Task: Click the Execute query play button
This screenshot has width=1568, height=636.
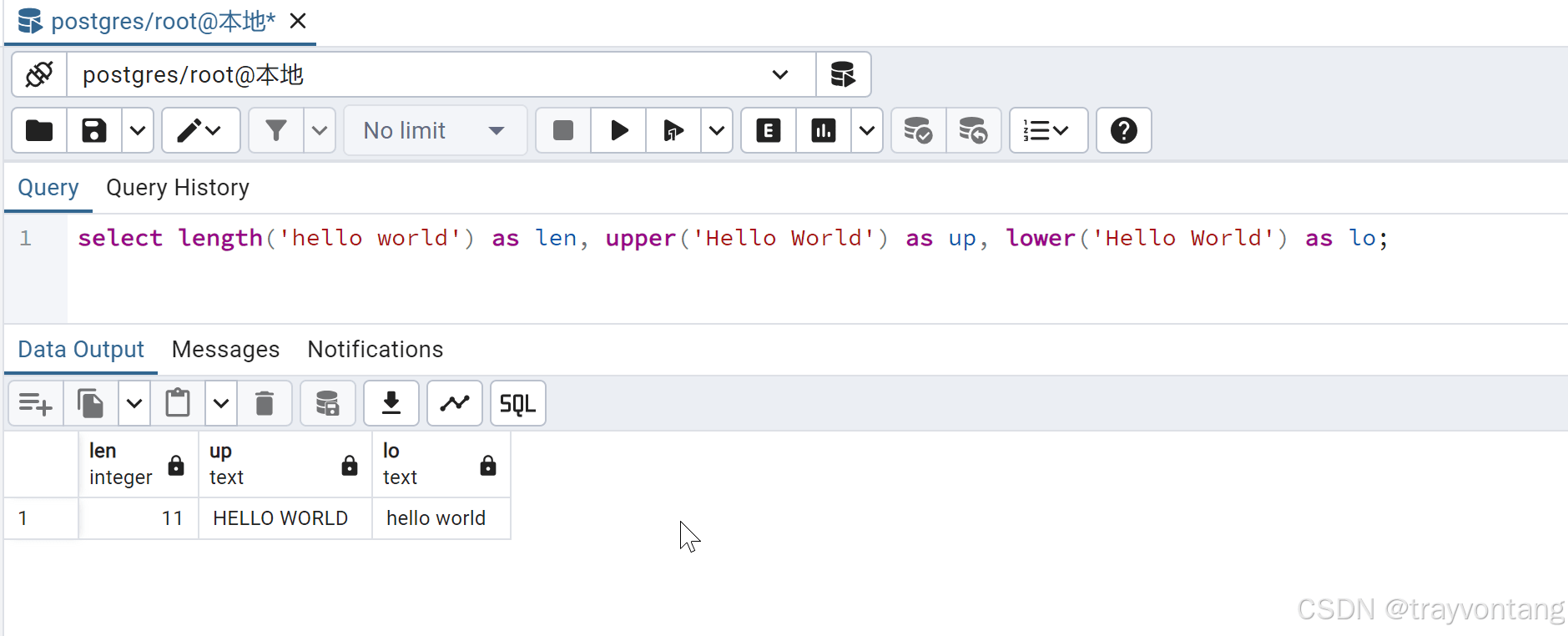Action: (x=618, y=130)
